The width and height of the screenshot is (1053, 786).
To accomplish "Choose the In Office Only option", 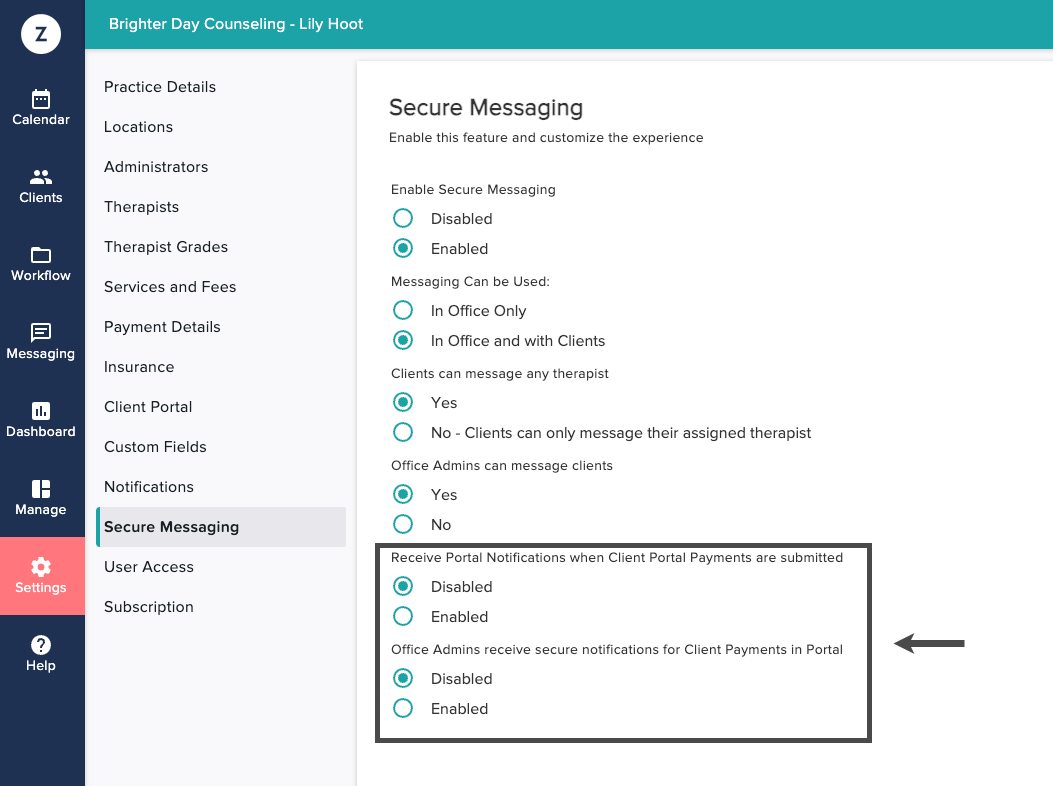I will [x=403, y=311].
